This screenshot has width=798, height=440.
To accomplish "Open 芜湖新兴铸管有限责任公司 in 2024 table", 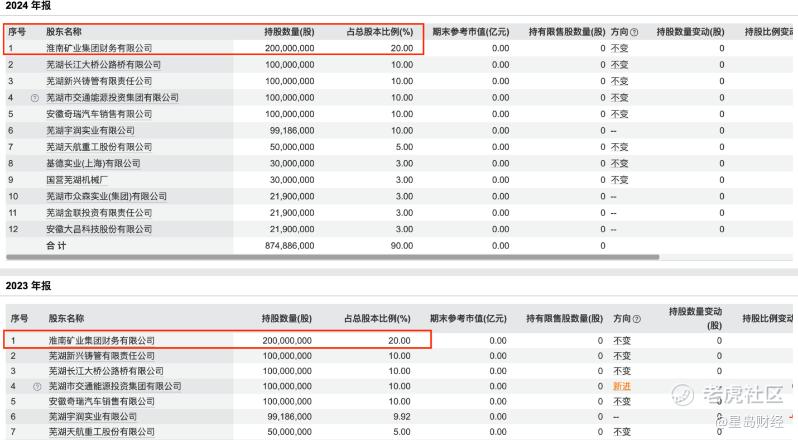I will (99, 81).
